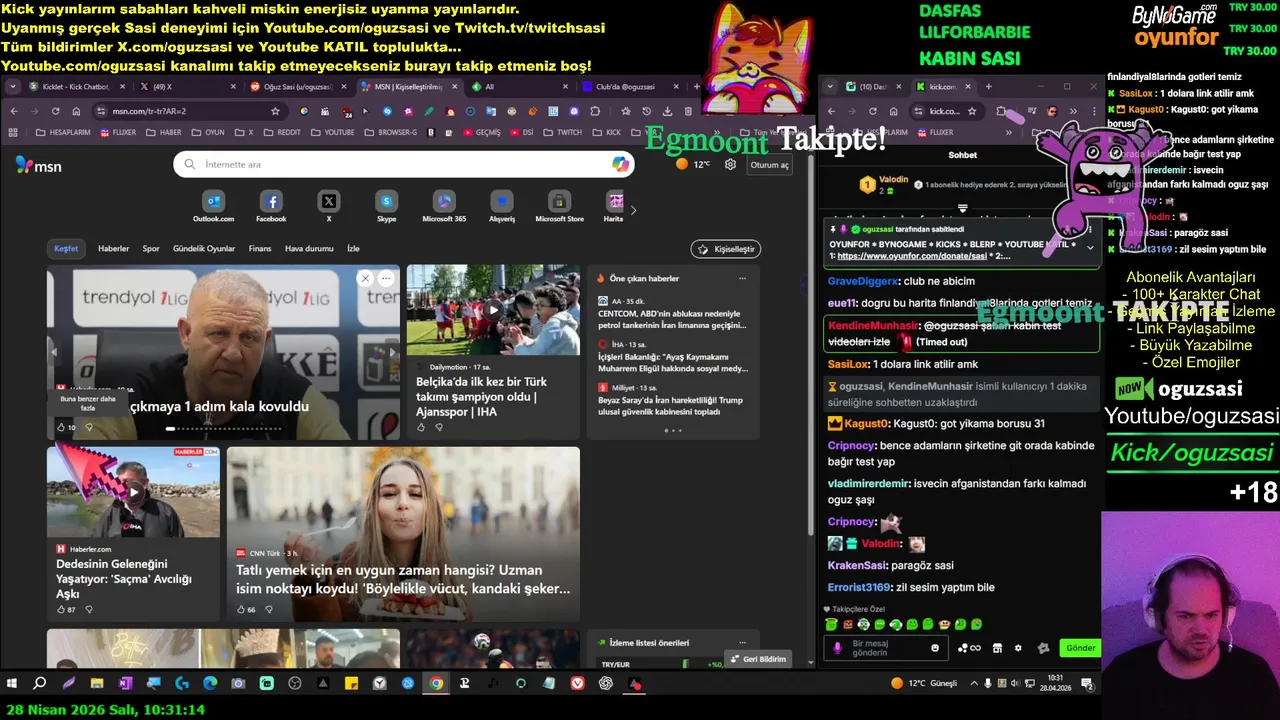Expand the tab search arrow in MSN browser
This screenshot has height=720, width=1280.
12,87
